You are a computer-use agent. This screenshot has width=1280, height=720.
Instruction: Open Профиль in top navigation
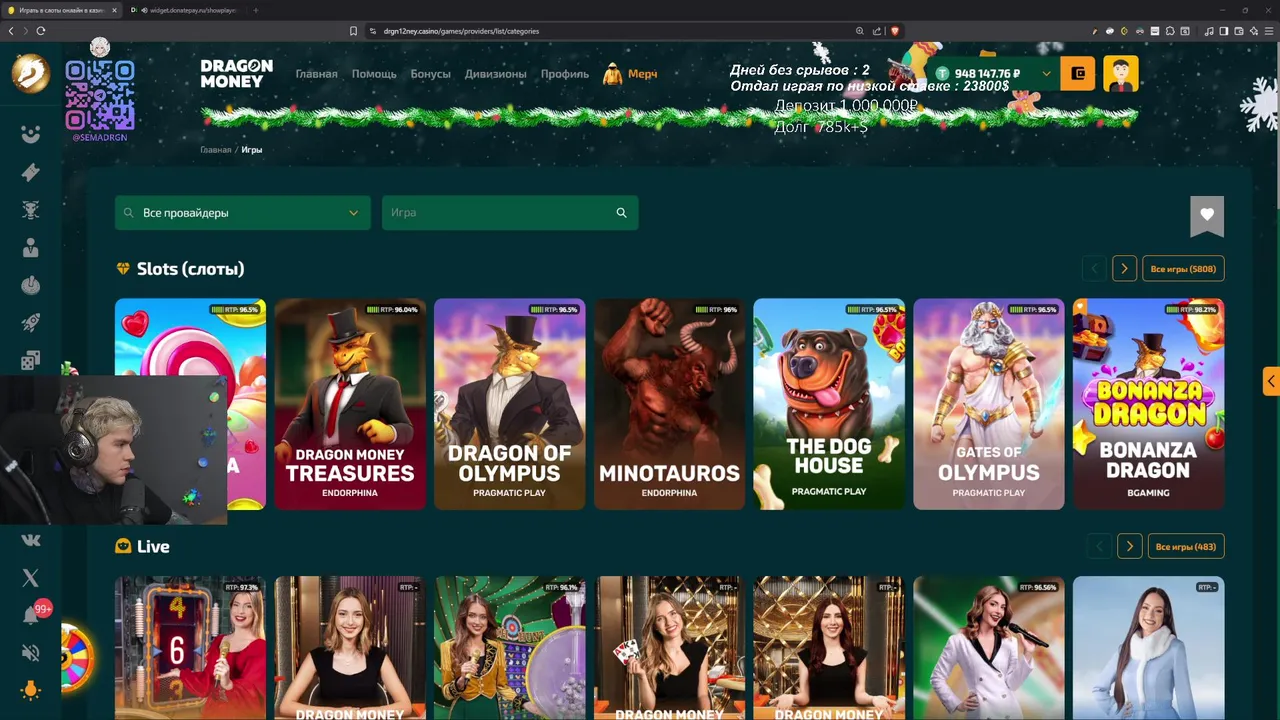(x=565, y=74)
